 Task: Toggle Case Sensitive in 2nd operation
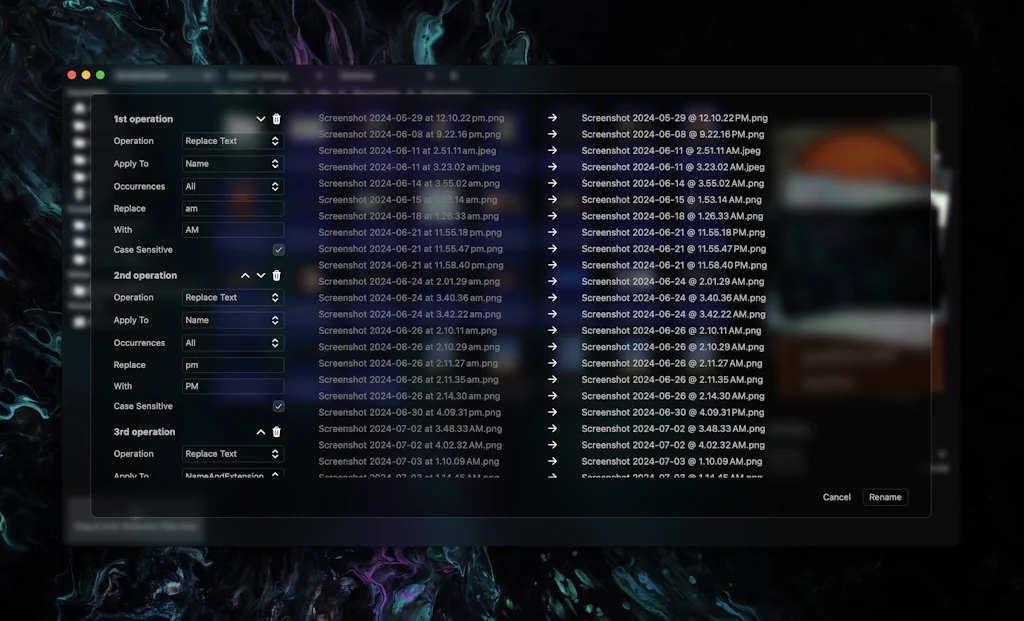click(x=278, y=406)
